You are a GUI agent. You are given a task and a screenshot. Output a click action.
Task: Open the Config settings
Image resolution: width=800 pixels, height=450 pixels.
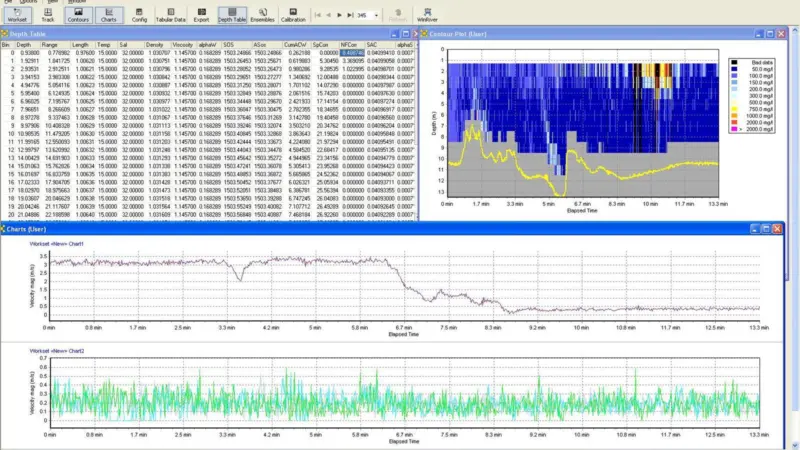point(139,15)
